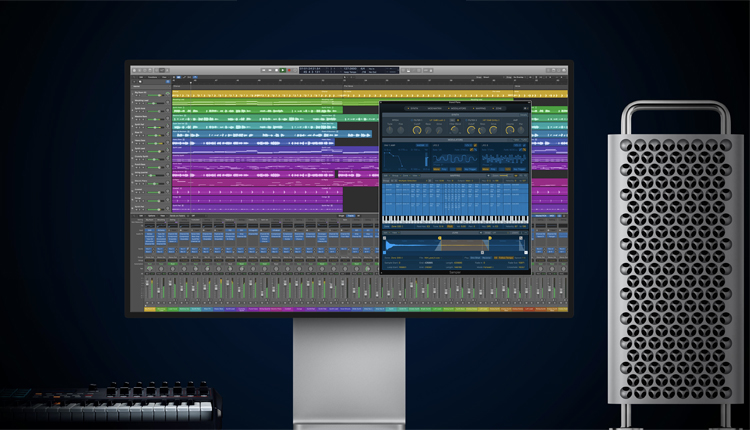Open the Snap pop-up menu set to Smart
The width and height of the screenshot is (750, 430).
click(x=494, y=77)
